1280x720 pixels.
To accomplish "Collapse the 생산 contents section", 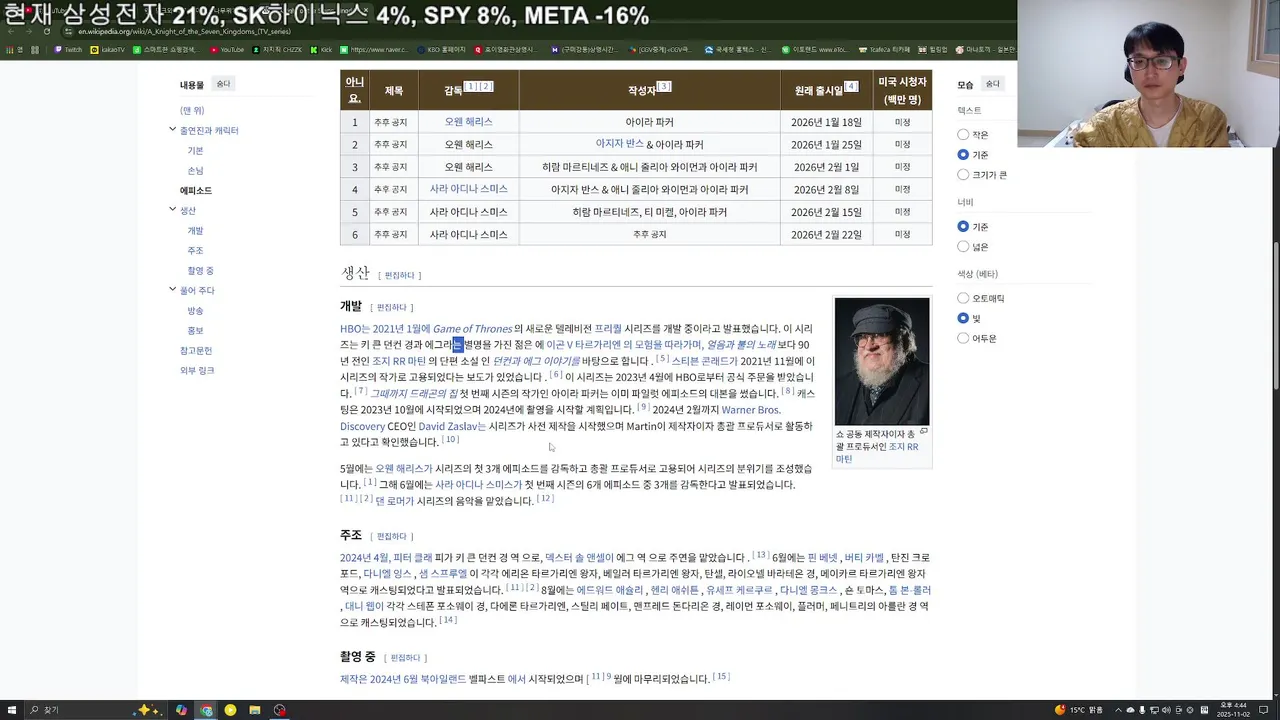I will pos(172,210).
